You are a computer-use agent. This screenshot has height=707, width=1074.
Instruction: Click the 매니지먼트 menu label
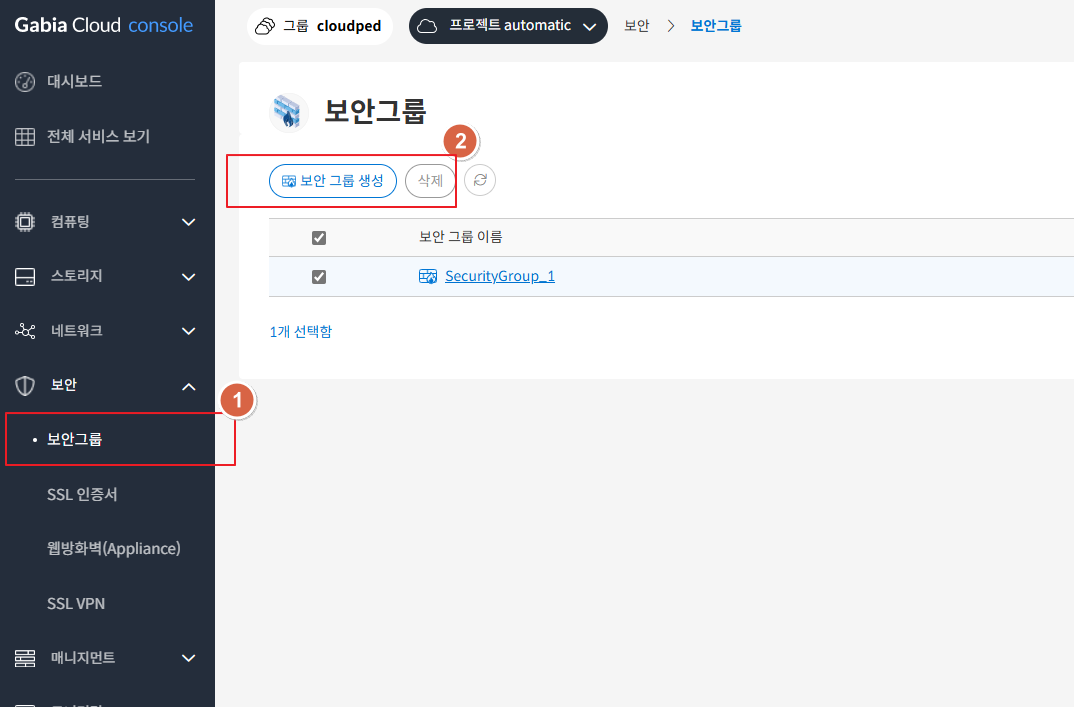click(x=83, y=658)
